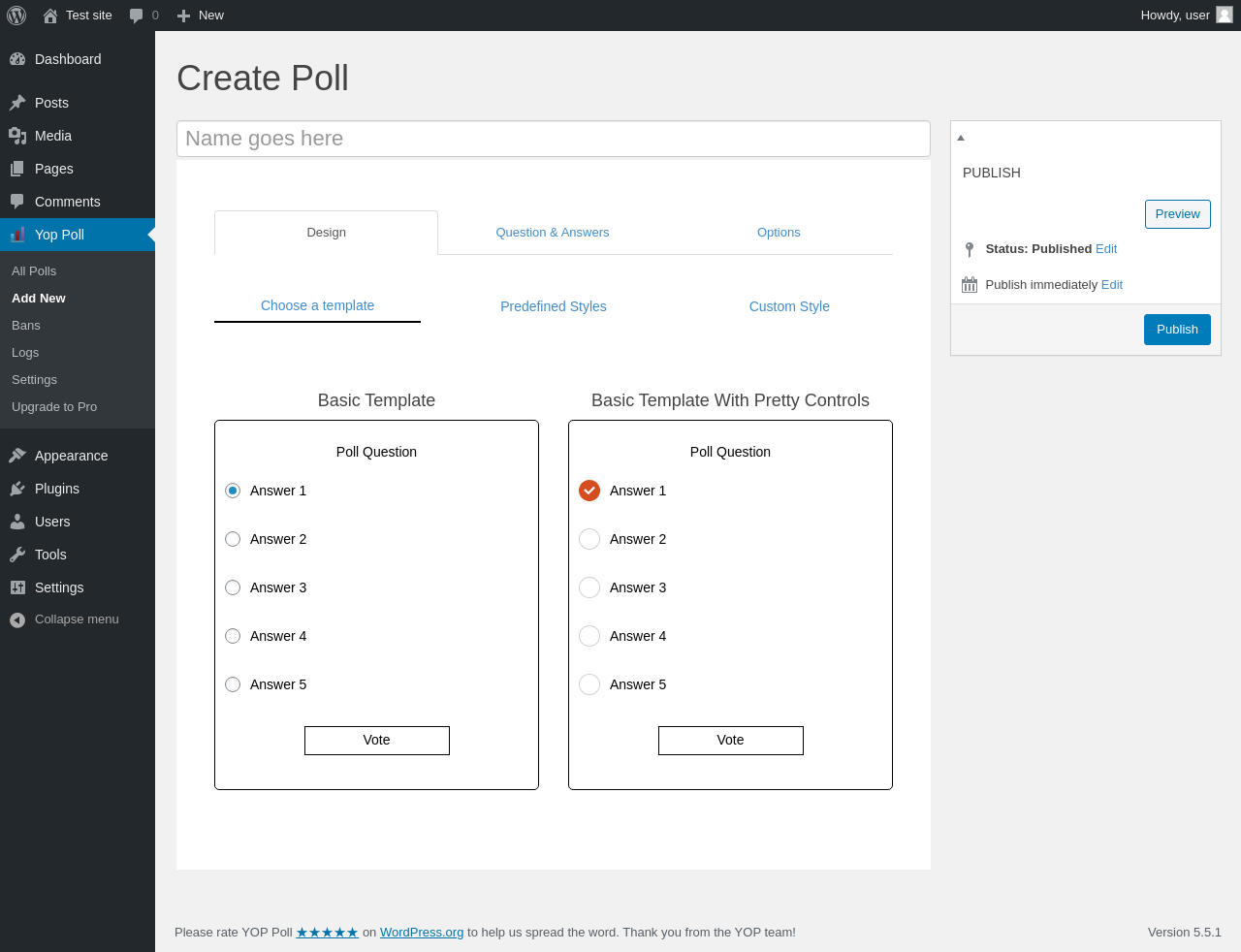This screenshot has width=1241, height=952.
Task: Open the Predefined Styles tab
Action: (554, 306)
